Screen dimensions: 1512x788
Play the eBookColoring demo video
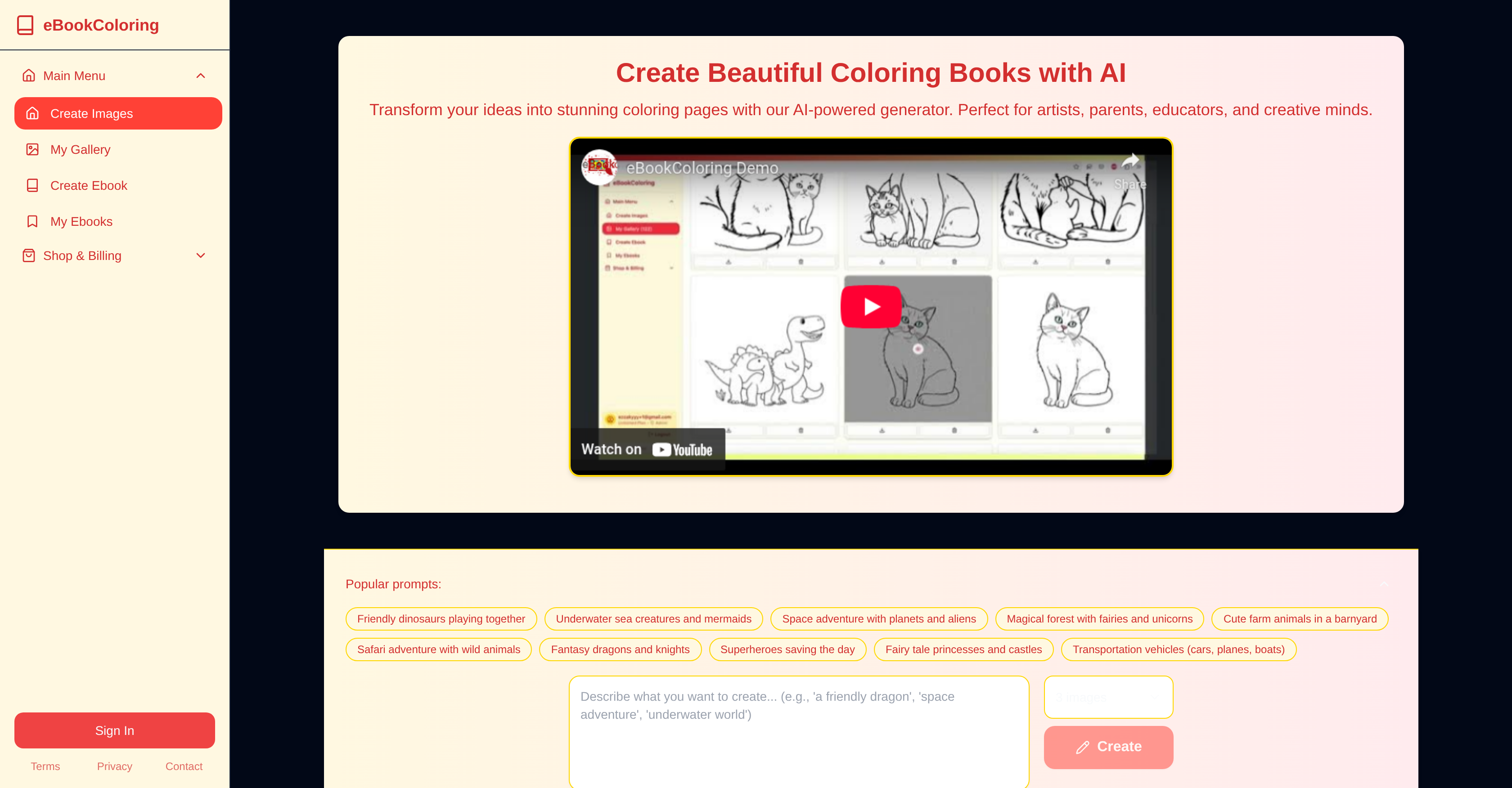870,306
